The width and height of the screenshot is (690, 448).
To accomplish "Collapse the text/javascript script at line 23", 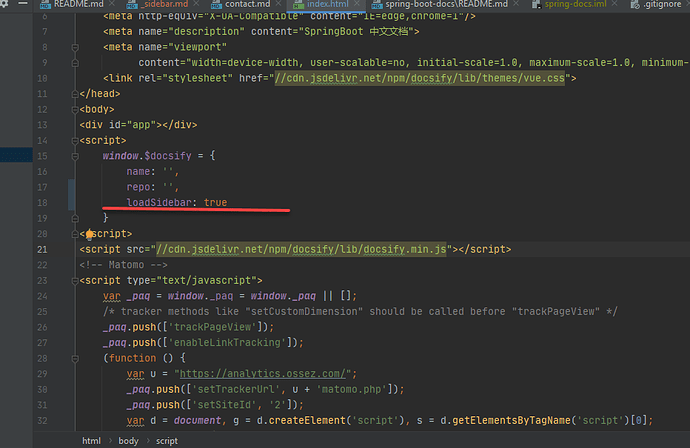I will click(x=75, y=281).
